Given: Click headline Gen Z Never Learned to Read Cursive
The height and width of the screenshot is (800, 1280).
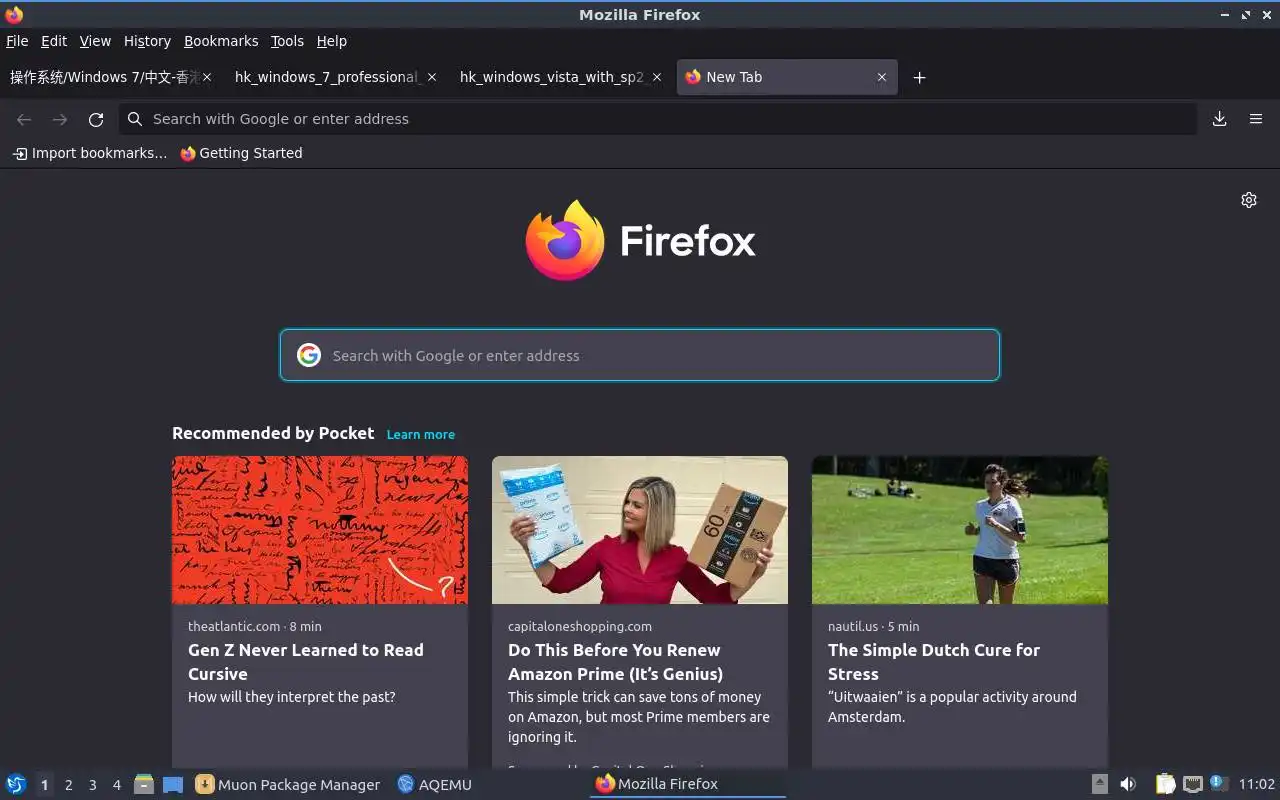Looking at the screenshot, I should [306, 662].
